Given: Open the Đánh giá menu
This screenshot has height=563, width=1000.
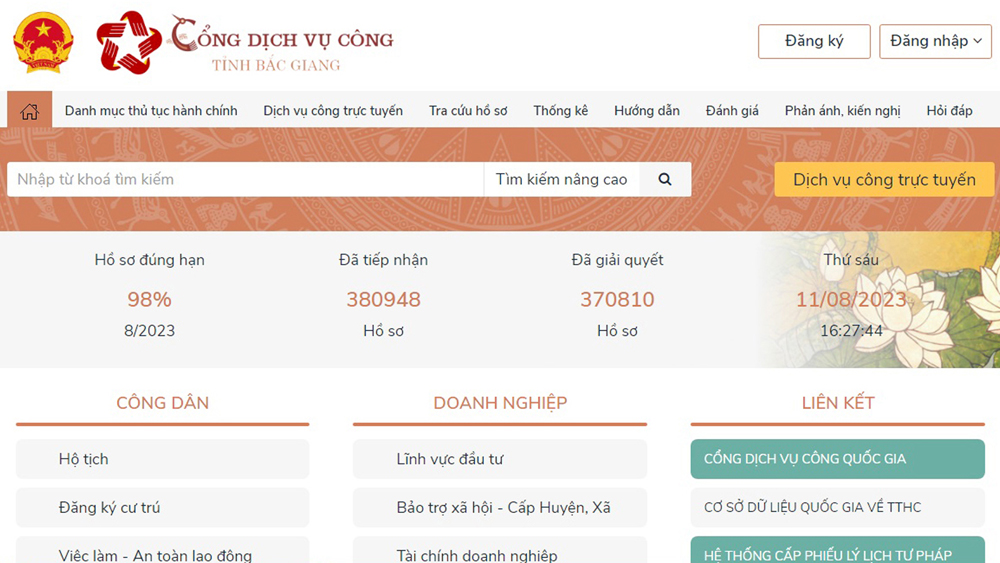Looking at the screenshot, I should (732, 110).
